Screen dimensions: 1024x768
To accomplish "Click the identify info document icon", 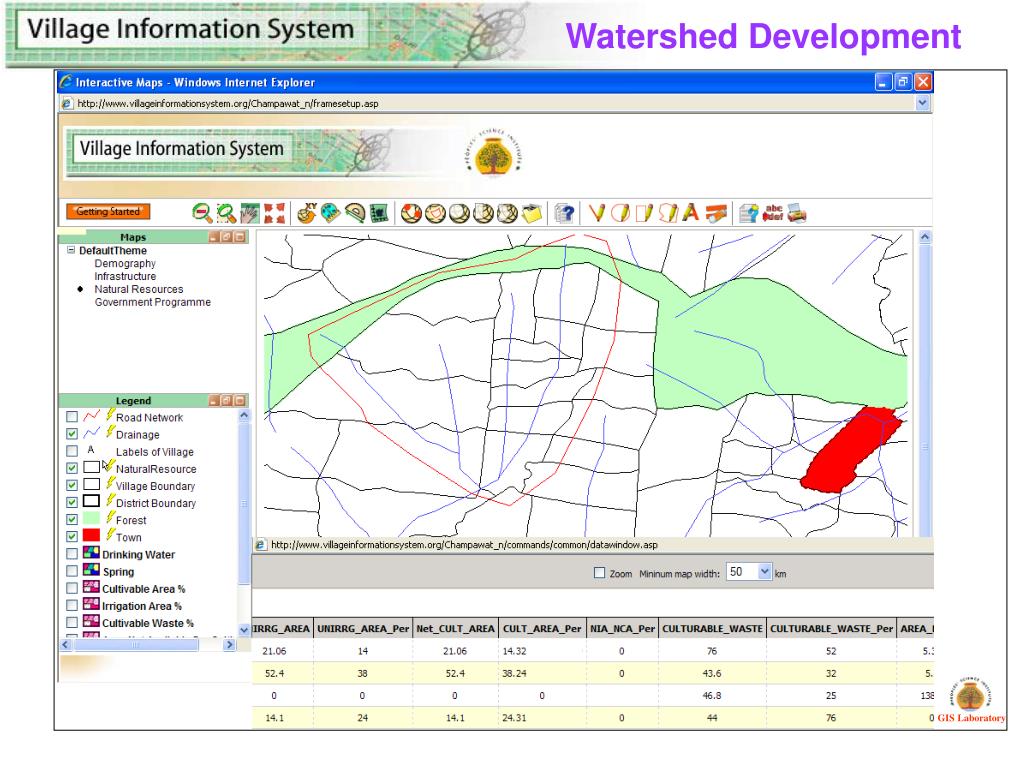I will point(748,213).
